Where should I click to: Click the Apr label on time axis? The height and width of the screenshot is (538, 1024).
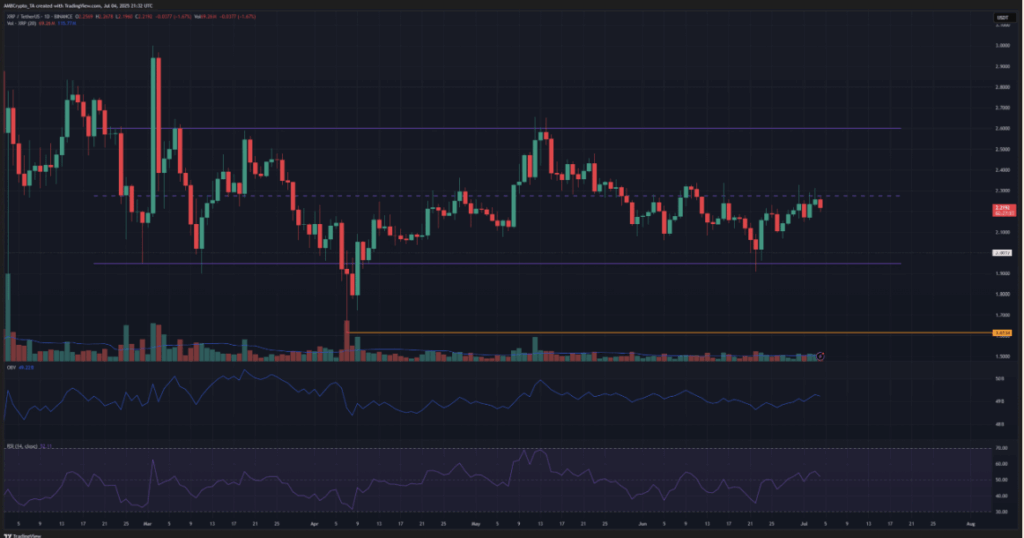tap(315, 524)
